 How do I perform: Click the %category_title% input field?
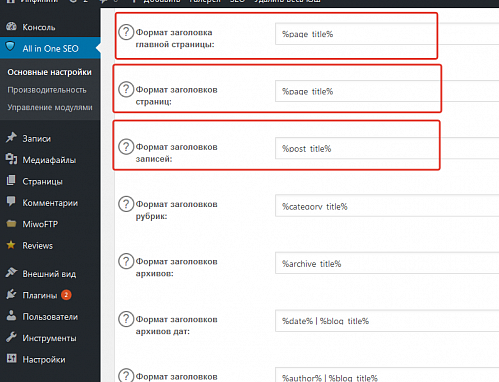pos(387,206)
